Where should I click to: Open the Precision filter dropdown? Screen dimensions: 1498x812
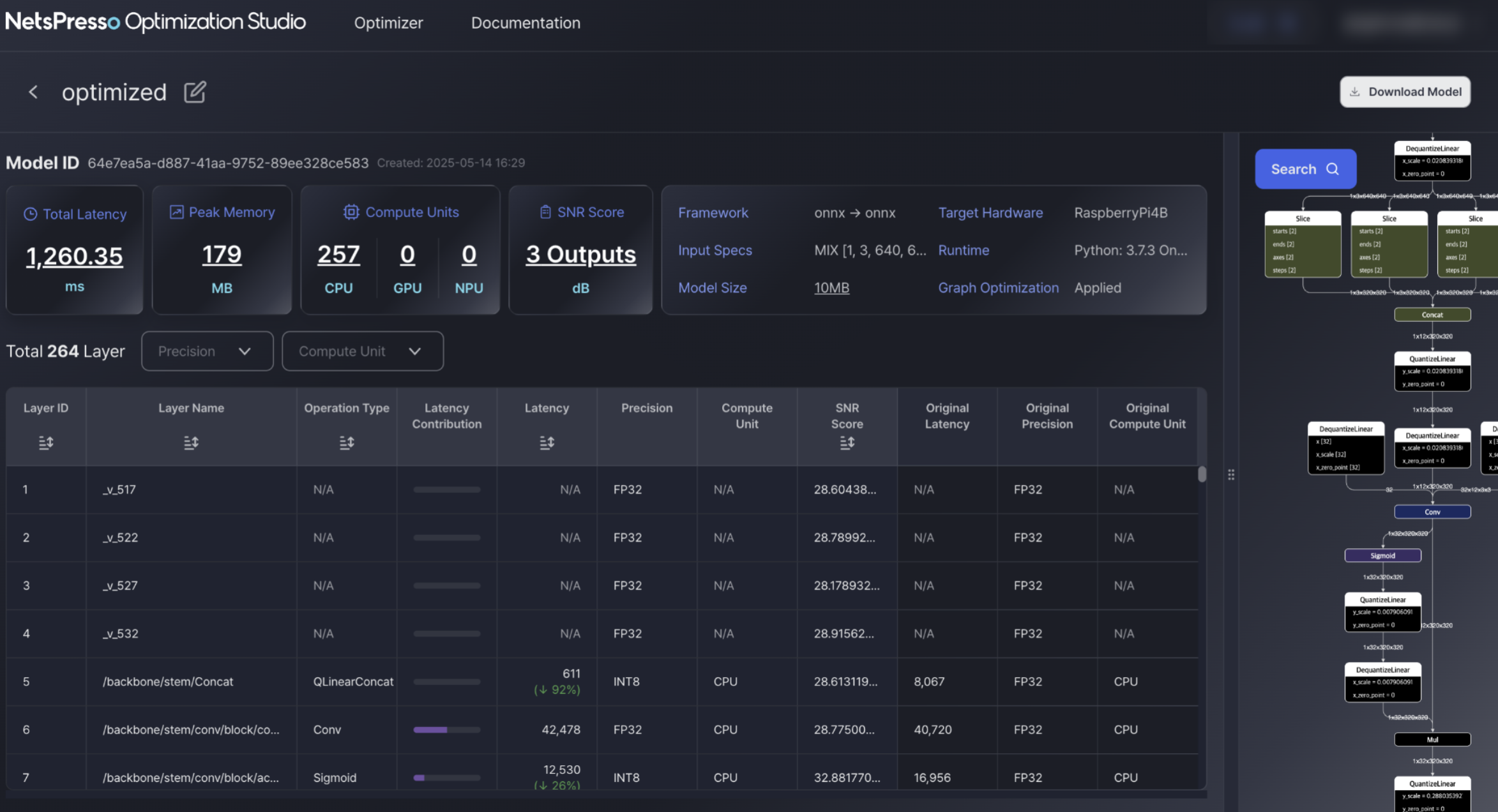pos(207,351)
